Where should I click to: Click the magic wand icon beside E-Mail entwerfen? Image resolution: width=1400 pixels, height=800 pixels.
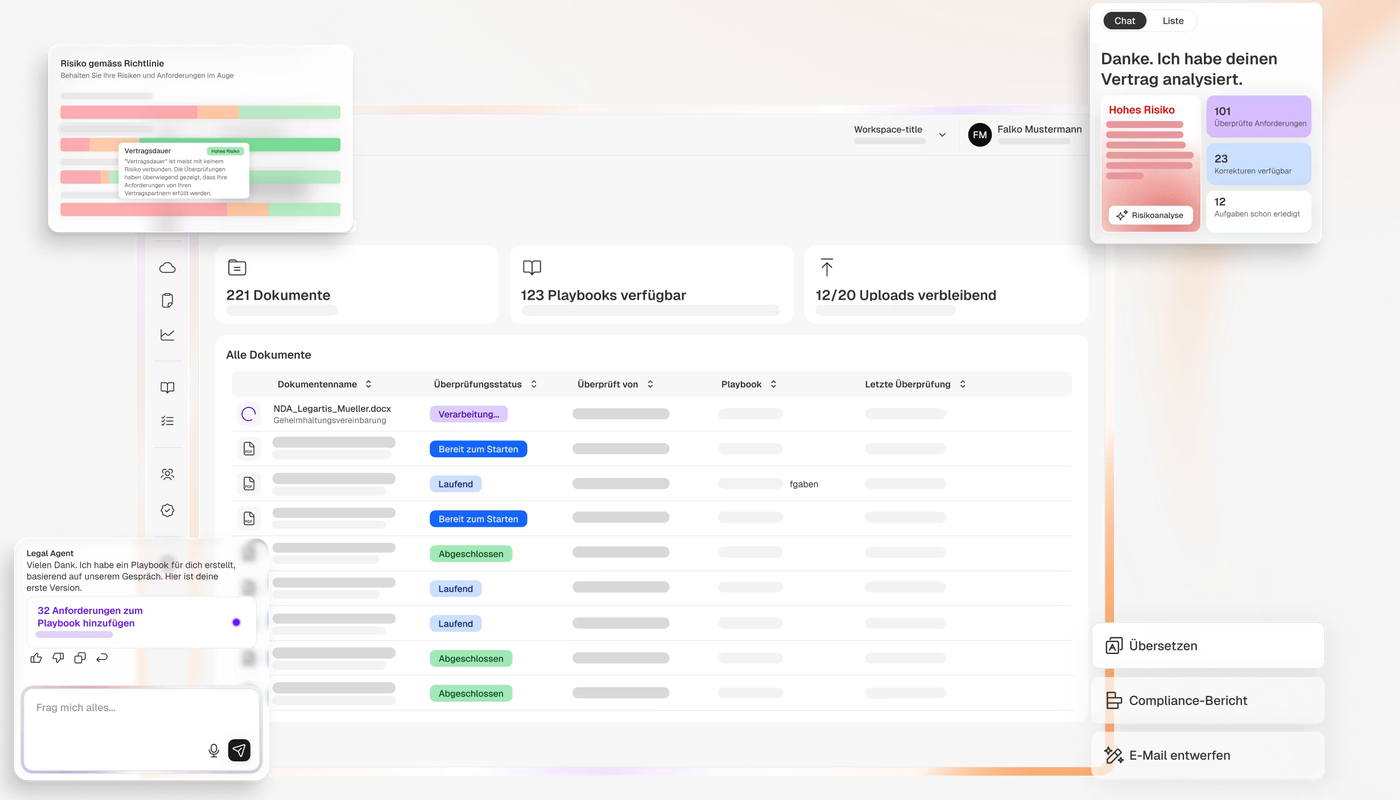(1114, 756)
